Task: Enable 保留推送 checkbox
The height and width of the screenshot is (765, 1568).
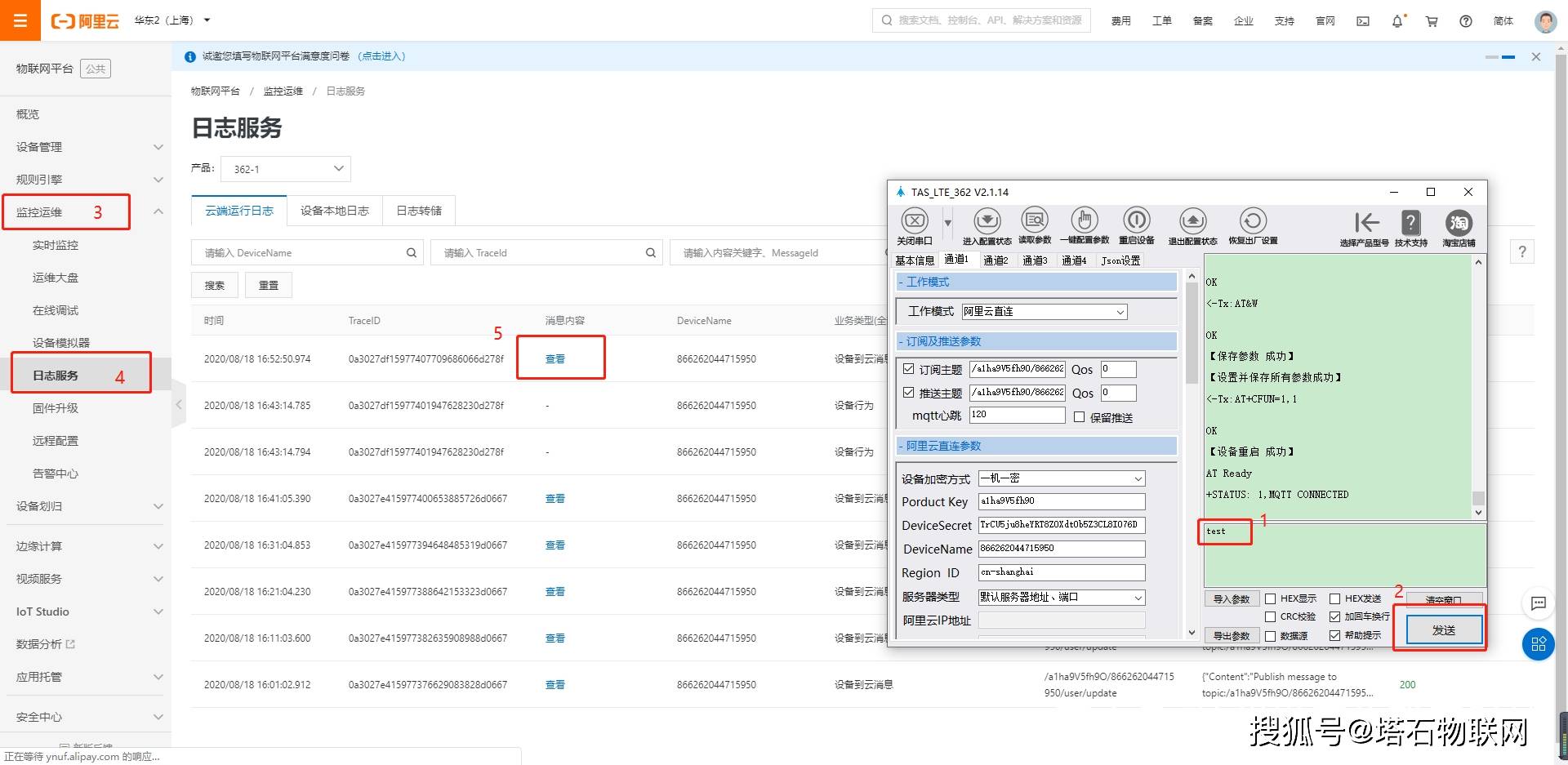Action: [x=1080, y=417]
